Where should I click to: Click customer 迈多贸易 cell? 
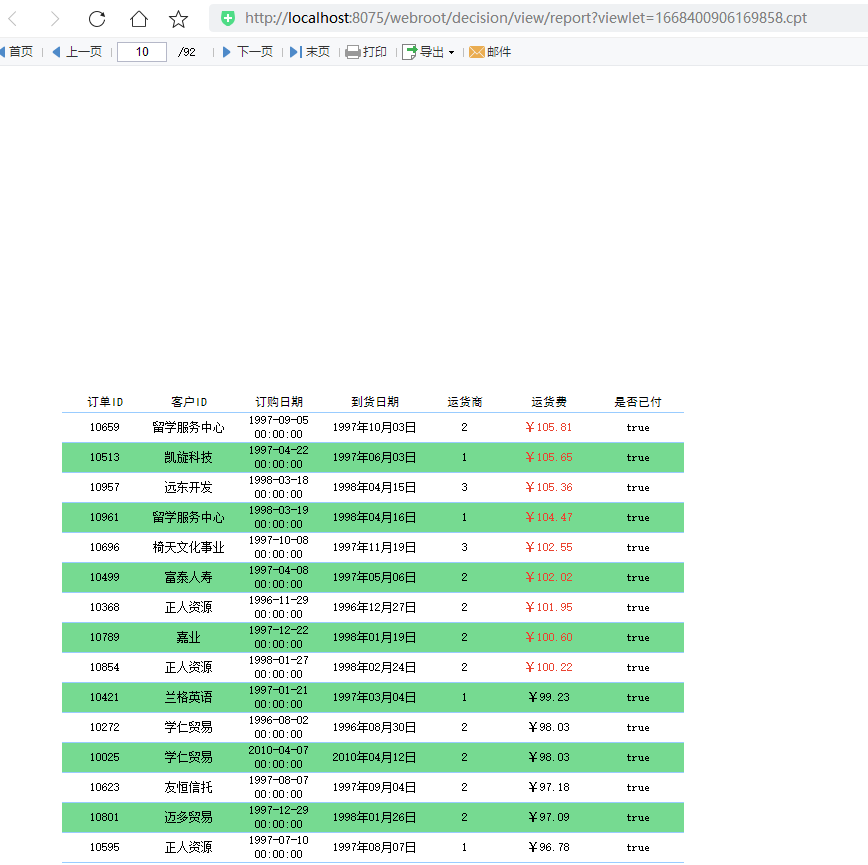click(188, 817)
